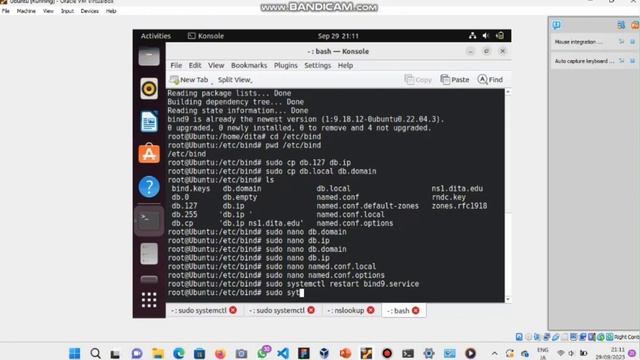Open the Settings menu in Konsole
640x360 pixels.
[318, 65]
